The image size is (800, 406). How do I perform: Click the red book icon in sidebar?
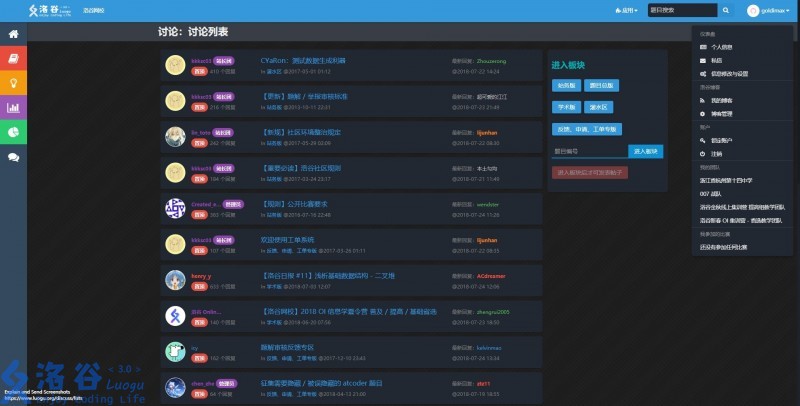(14, 59)
